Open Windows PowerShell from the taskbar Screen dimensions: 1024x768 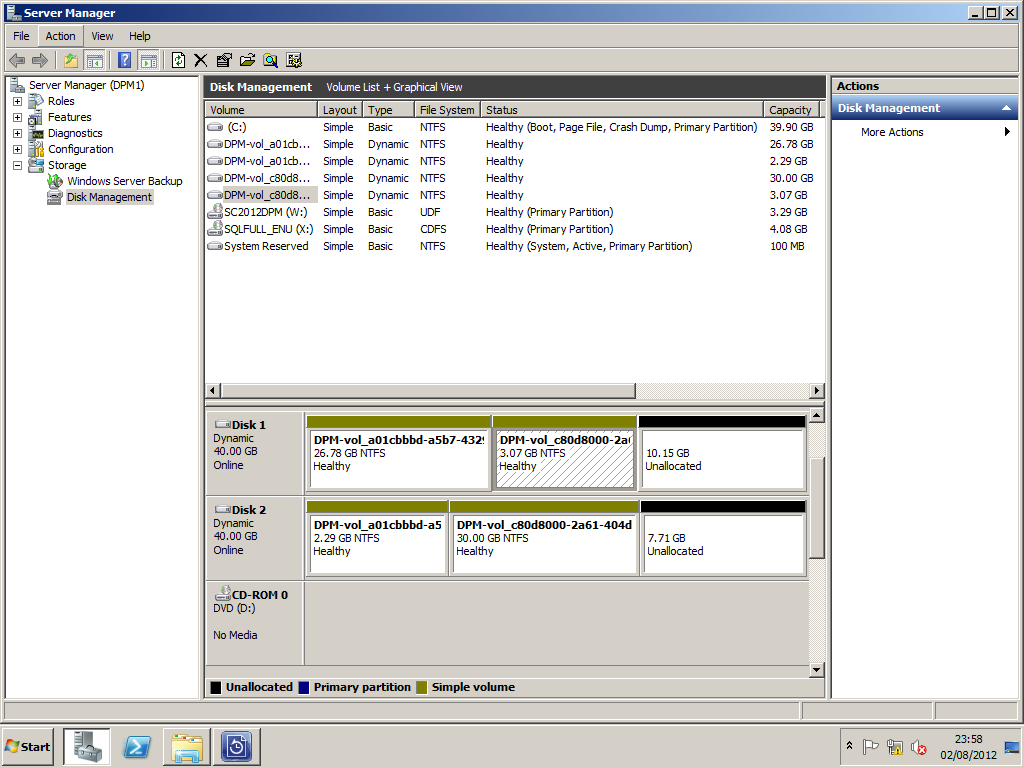[137, 746]
